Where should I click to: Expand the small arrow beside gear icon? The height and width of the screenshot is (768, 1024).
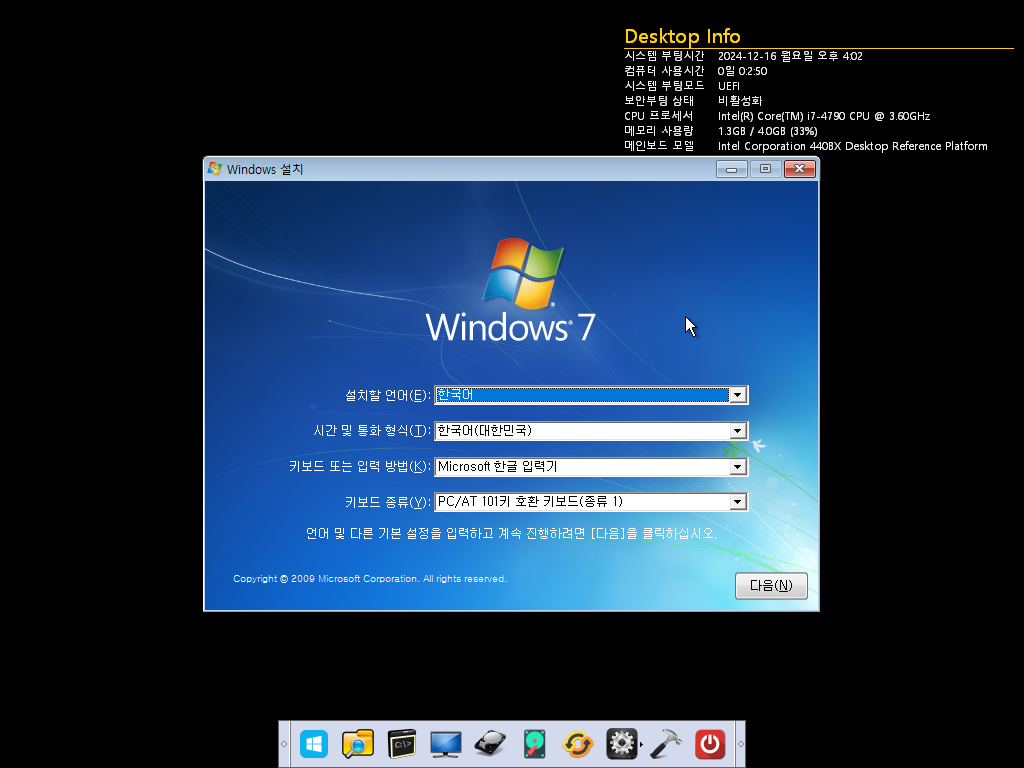point(641,744)
